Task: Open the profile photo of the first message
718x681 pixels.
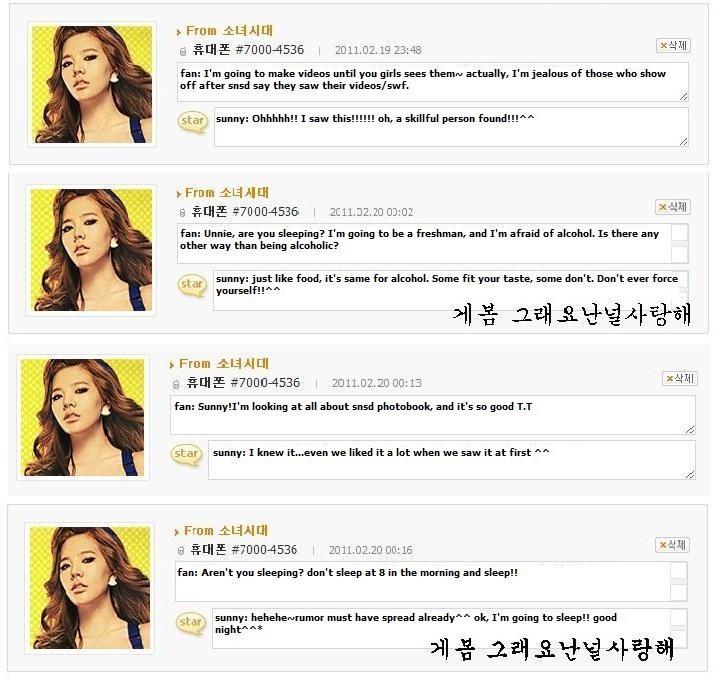Action: click(92, 84)
